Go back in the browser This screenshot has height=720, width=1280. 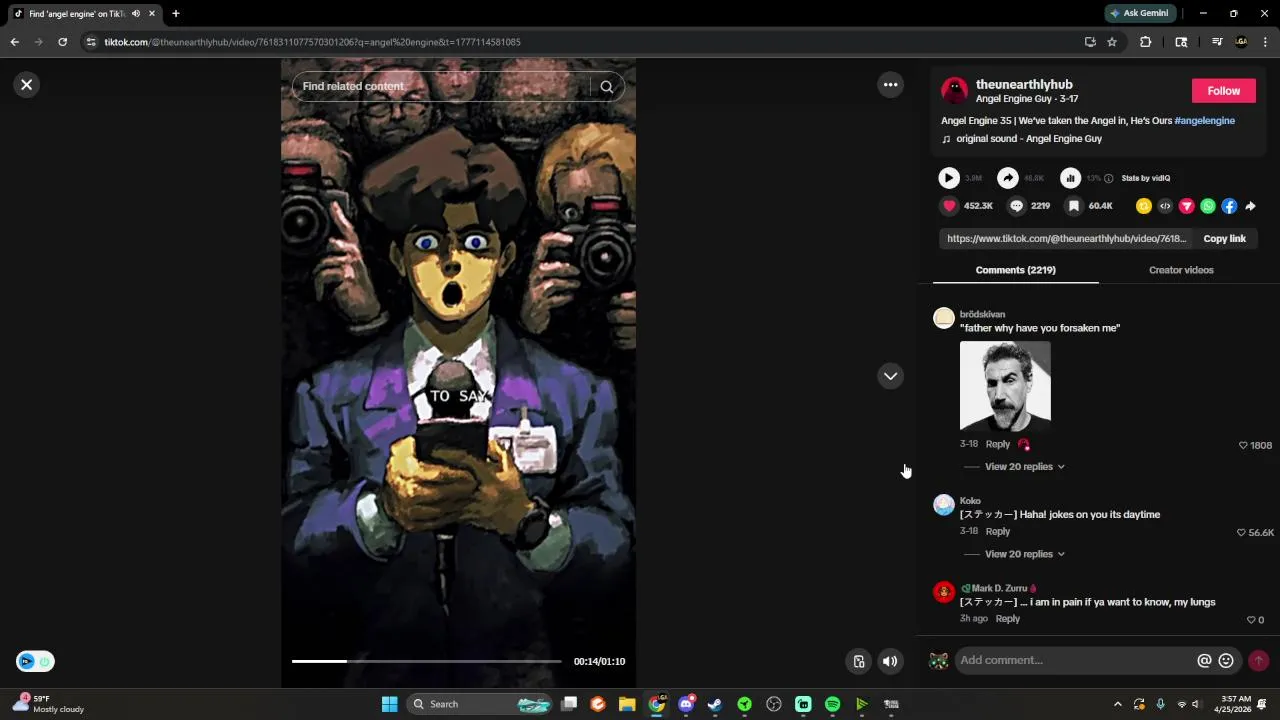click(x=14, y=42)
